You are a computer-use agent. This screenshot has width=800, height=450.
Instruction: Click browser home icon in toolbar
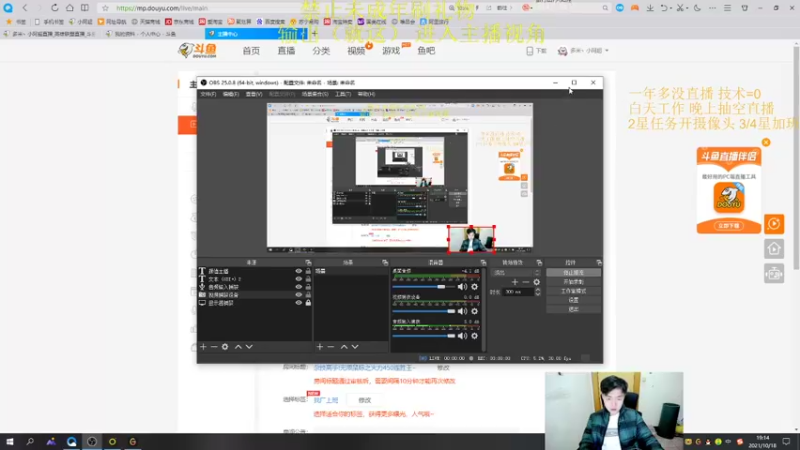(x=69, y=8)
